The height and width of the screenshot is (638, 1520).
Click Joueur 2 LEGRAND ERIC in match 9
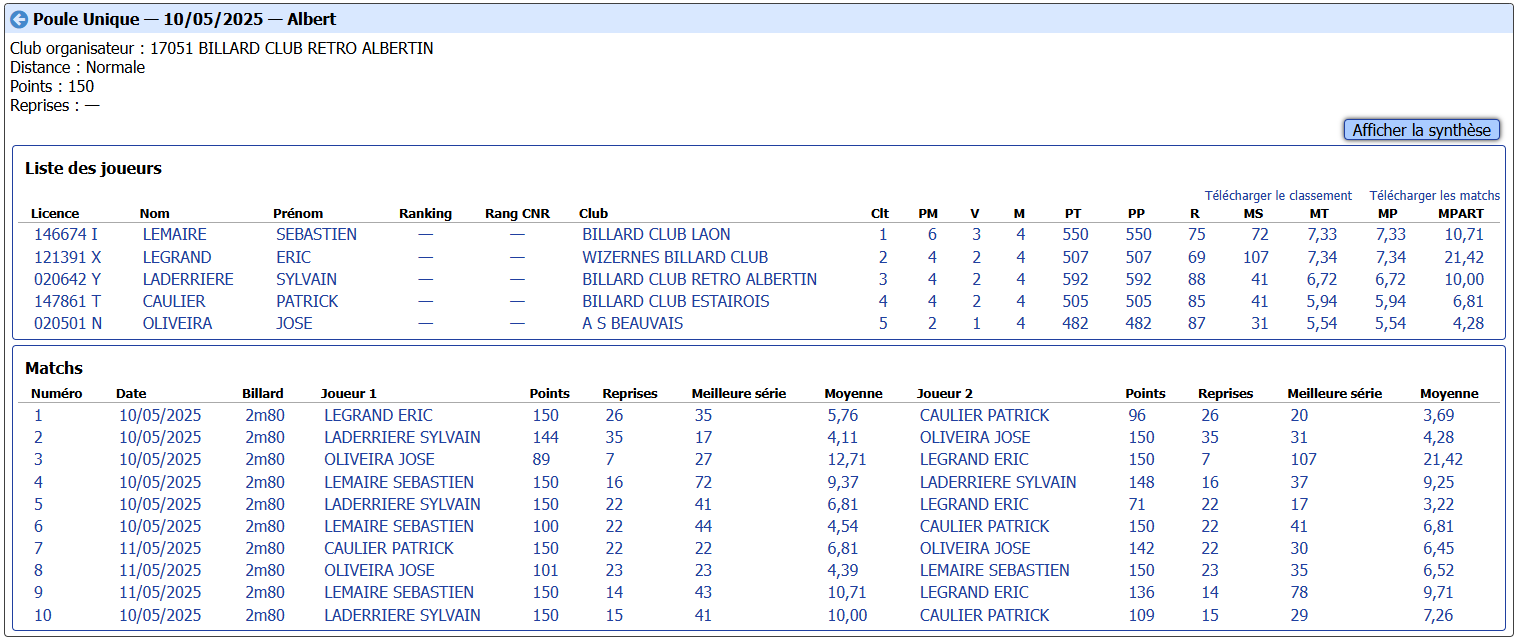point(974,592)
